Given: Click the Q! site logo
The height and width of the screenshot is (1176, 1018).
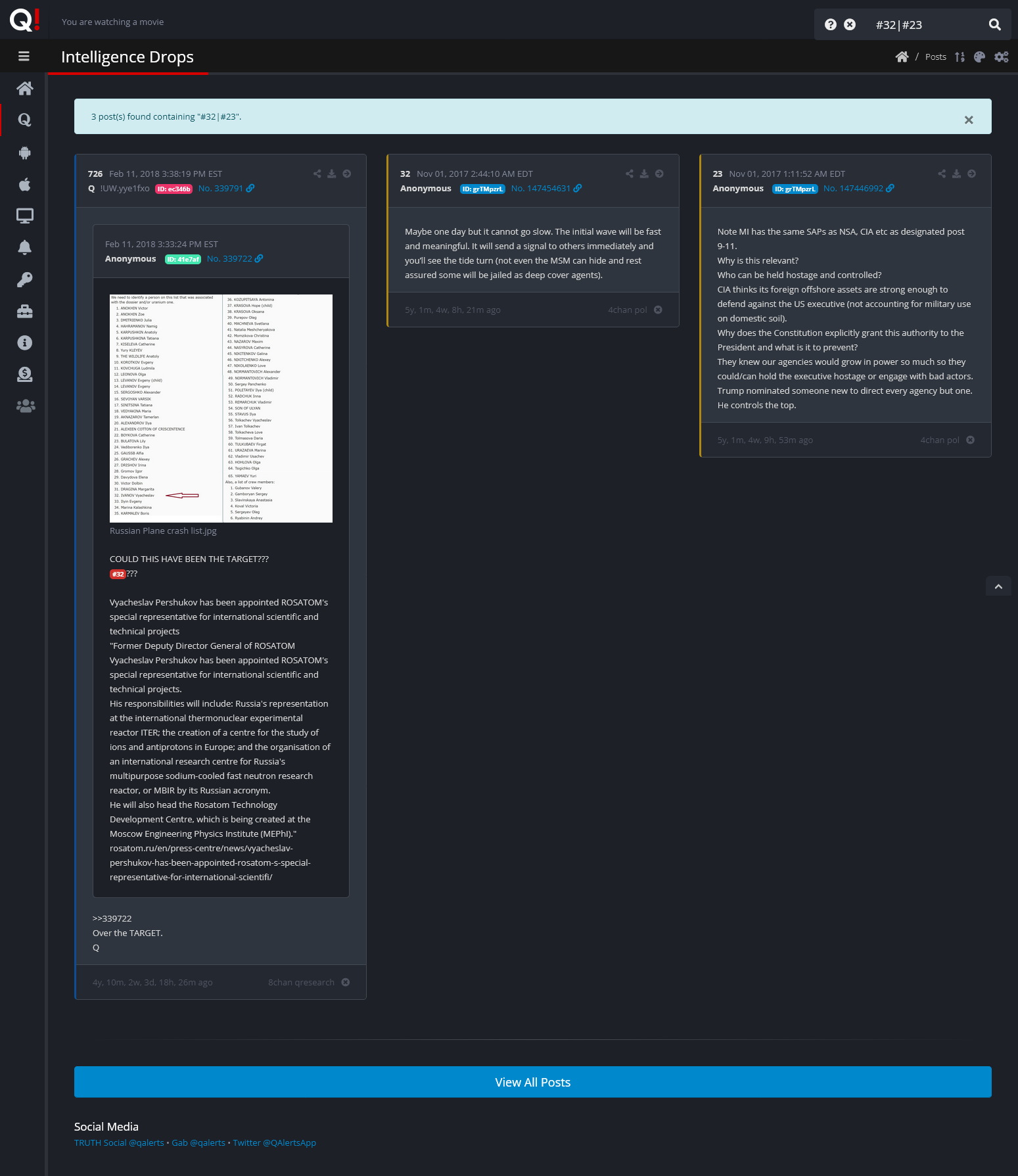Looking at the screenshot, I should coord(24,20).
